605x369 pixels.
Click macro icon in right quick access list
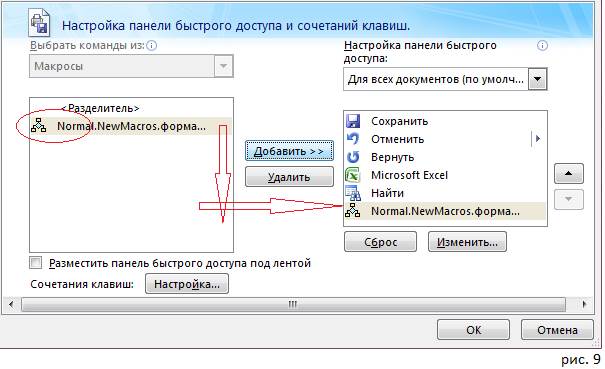tap(353, 211)
